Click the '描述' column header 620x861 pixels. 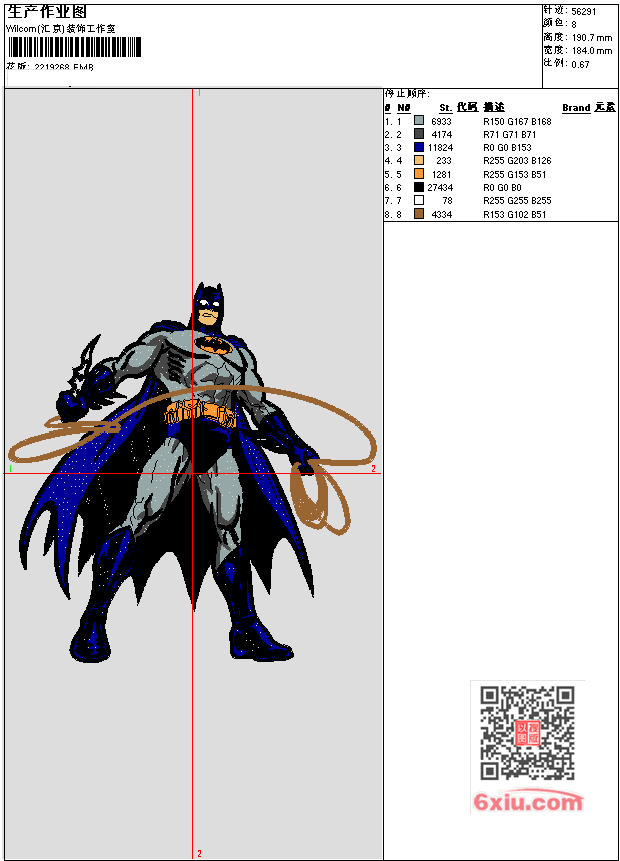(x=494, y=107)
